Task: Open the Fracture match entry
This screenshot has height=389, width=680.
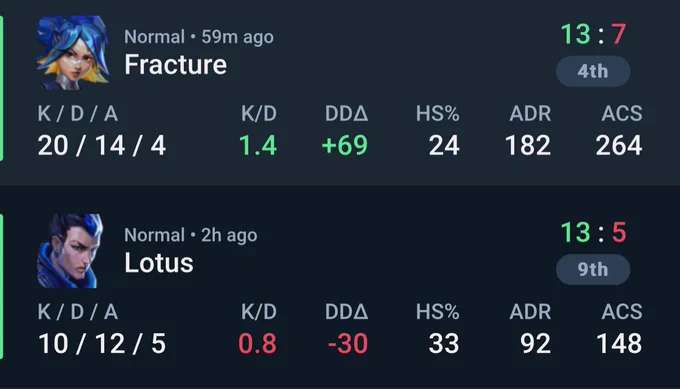Action: (340, 89)
